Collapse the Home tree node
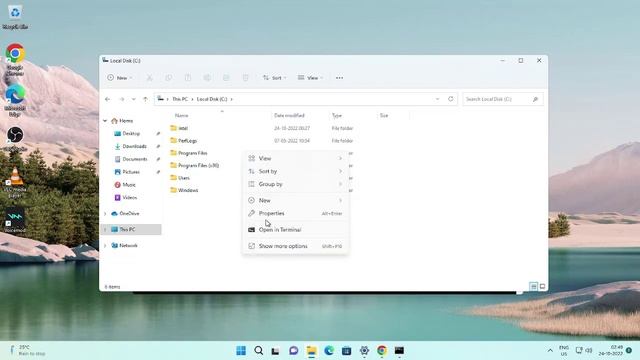This screenshot has height=360, width=640. point(105,121)
